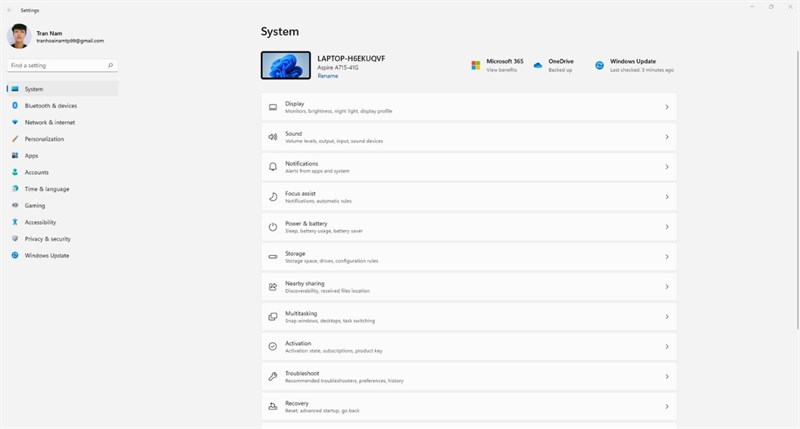Select Personalization from the sidebar
The height and width of the screenshot is (429, 800).
tap(44, 139)
